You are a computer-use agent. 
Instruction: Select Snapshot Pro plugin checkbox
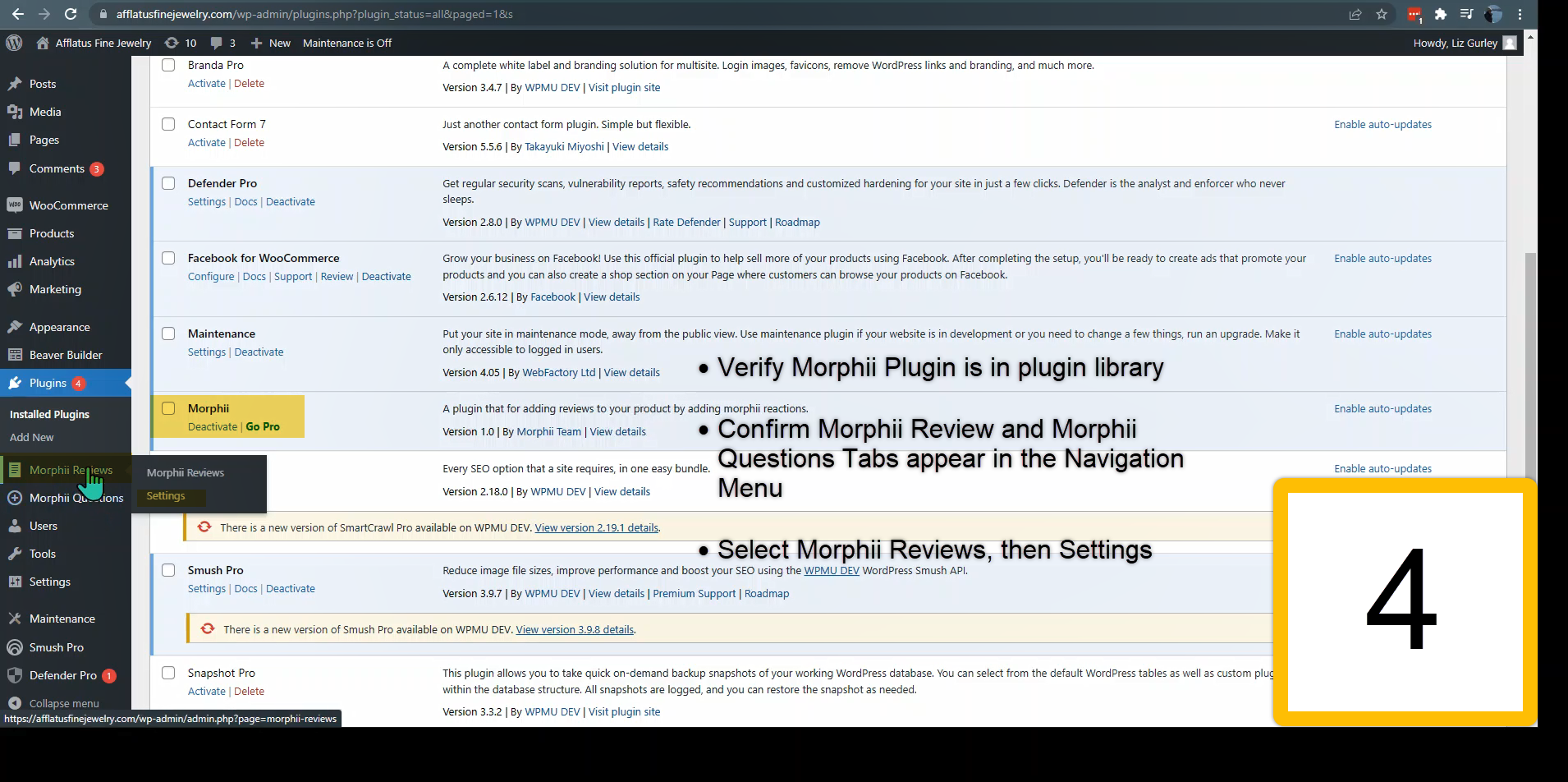pyautogui.click(x=168, y=673)
